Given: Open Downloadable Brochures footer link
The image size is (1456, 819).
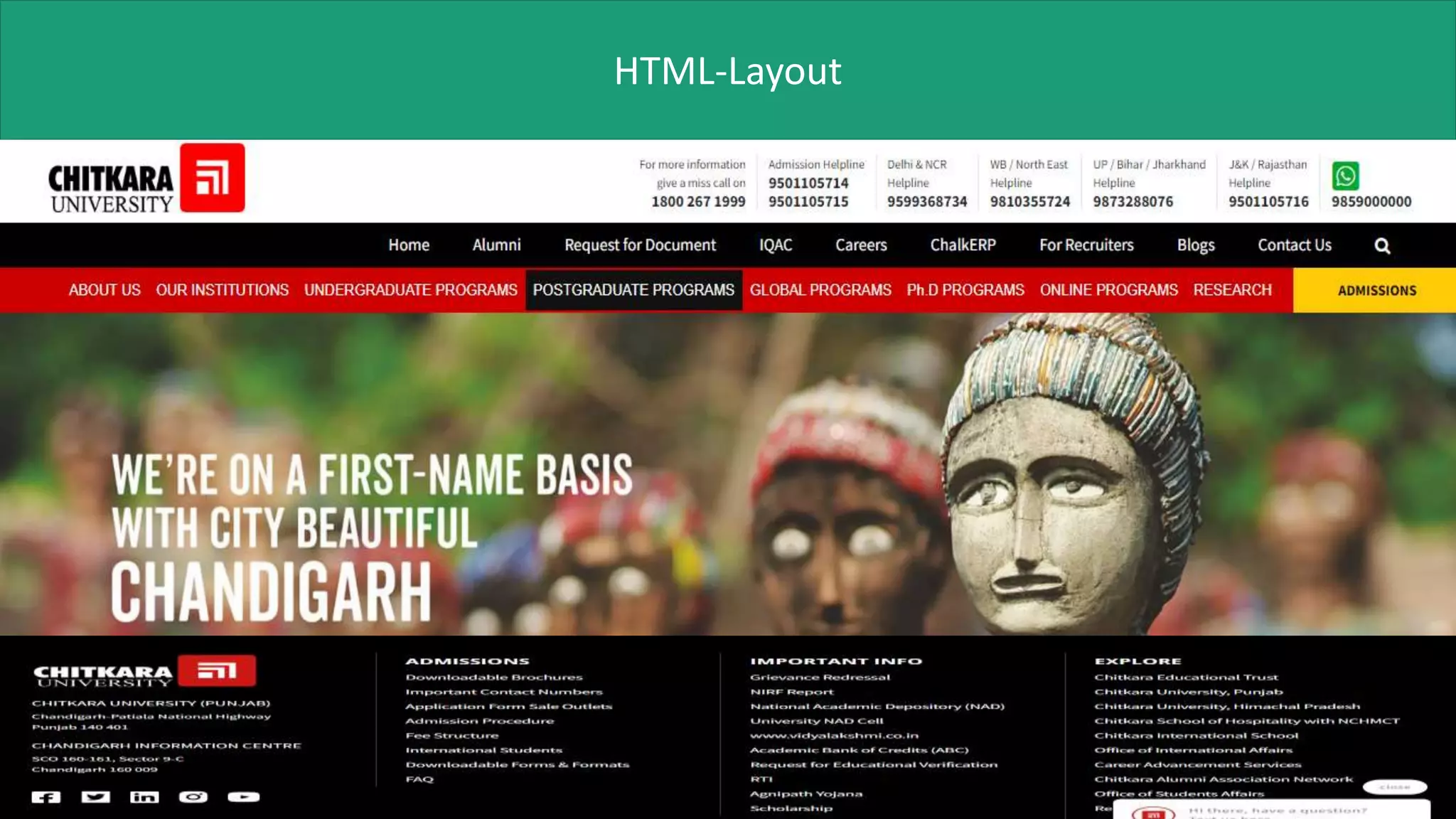Looking at the screenshot, I should point(494,678).
